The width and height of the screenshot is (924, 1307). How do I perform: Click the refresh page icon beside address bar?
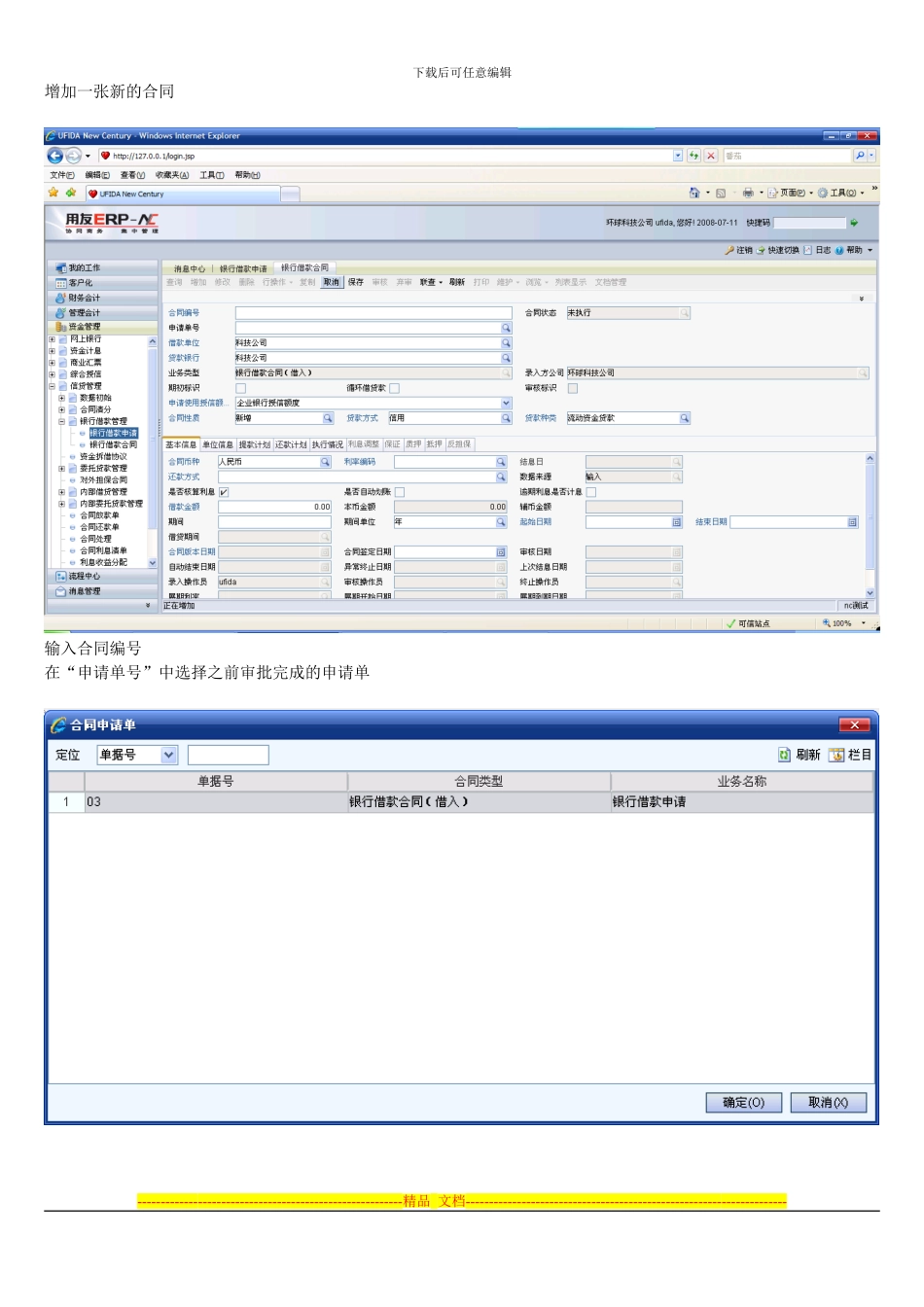pyautogui.click(x=693, y=156)
